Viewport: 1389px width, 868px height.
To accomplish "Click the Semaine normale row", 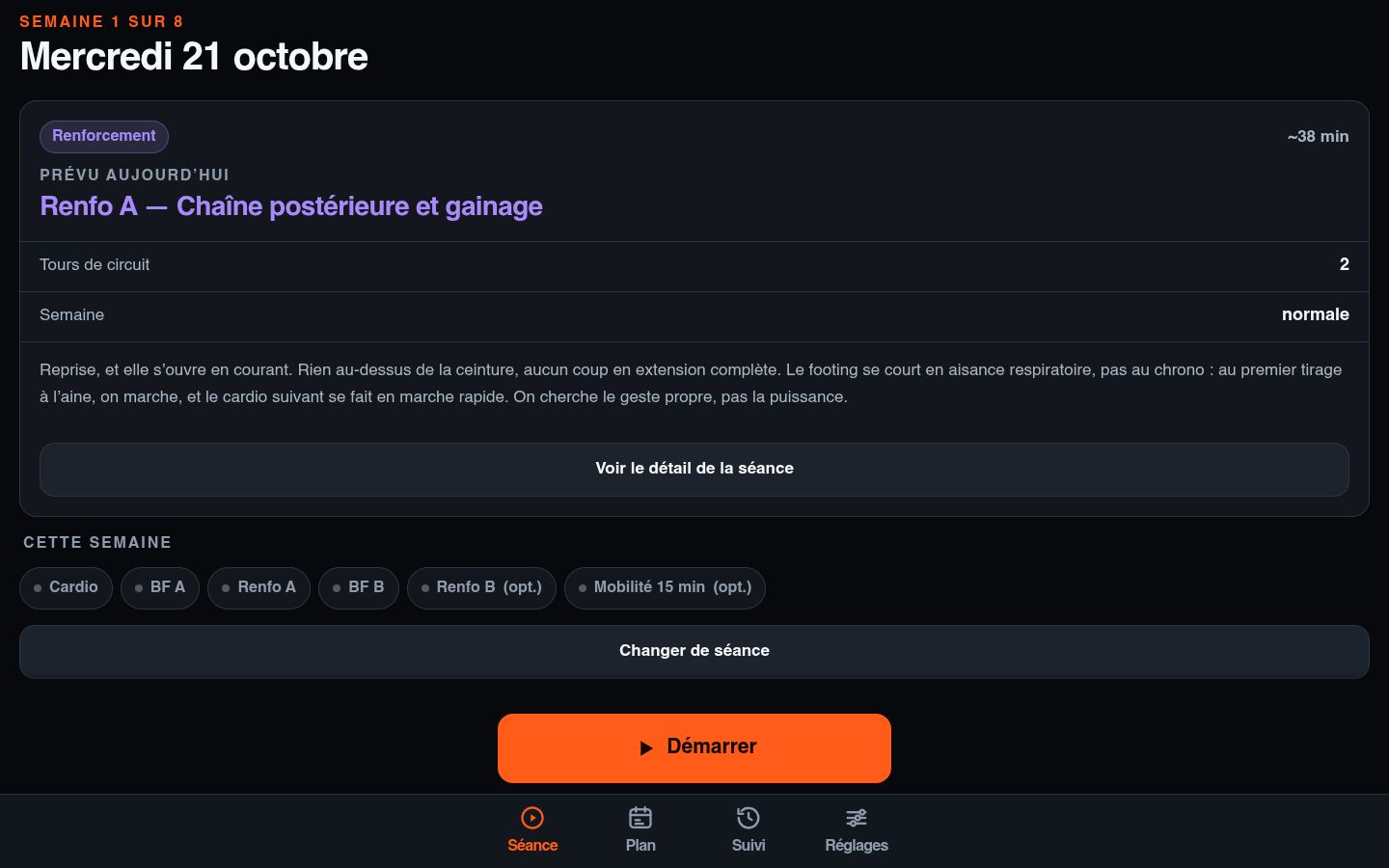I will [x=694, y=315].
